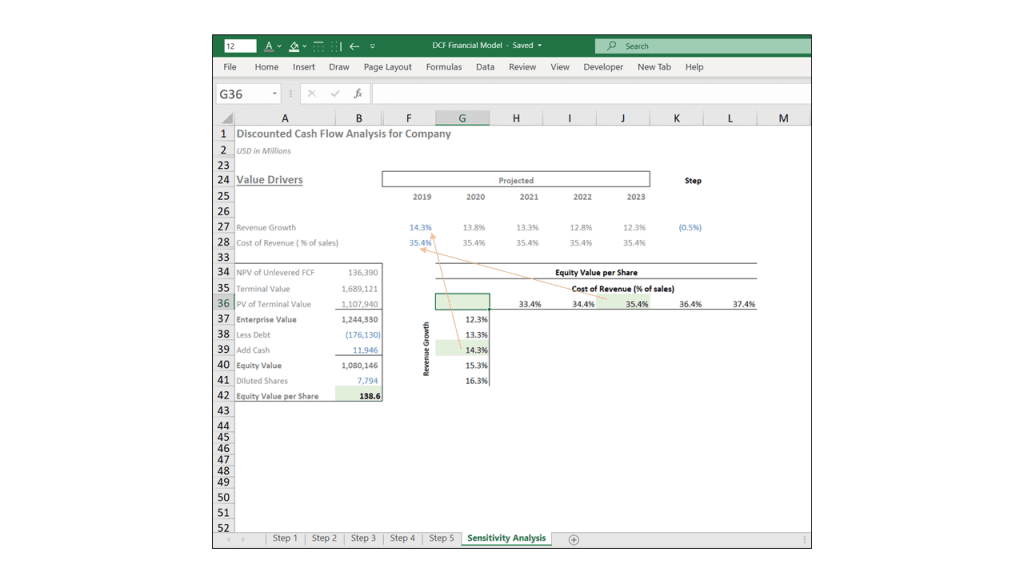Open the Font Color dropdown arrow
The width and height of the screenshot is (1024, 576).
pos(280,46)
